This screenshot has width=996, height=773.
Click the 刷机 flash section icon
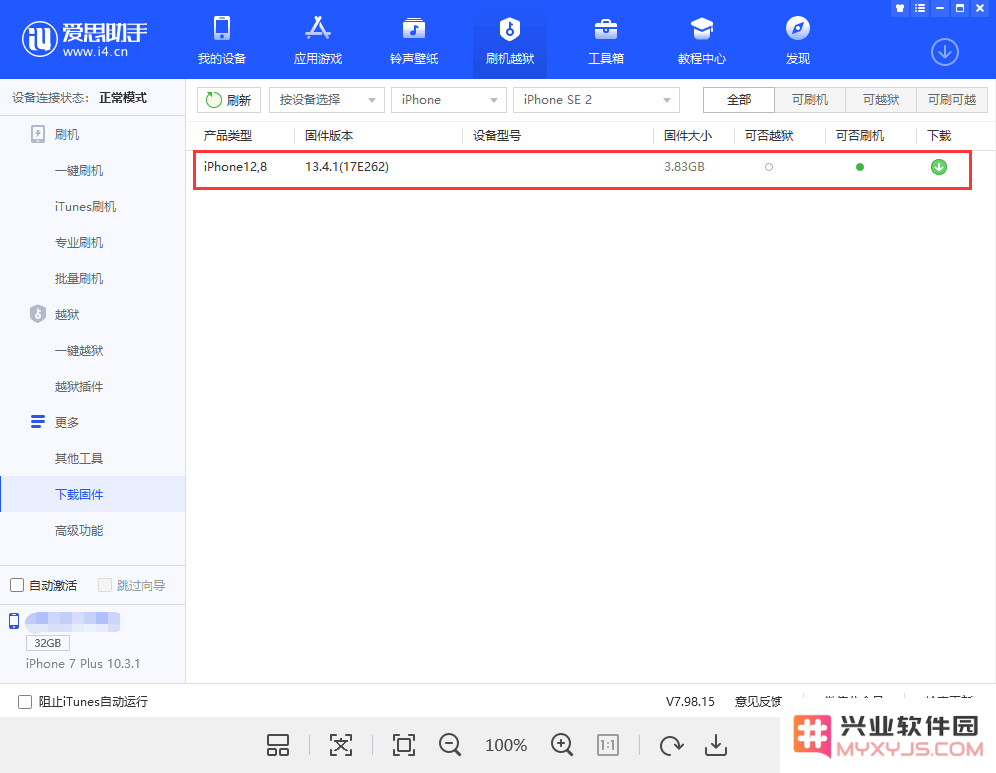[x=38, y=134]
